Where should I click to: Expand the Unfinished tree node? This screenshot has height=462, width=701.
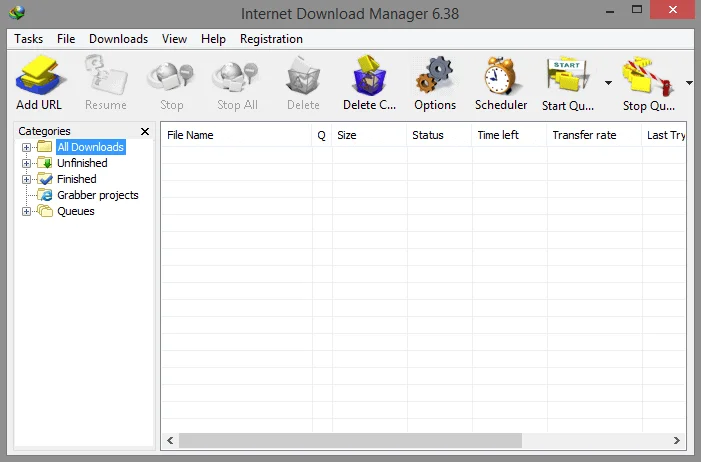pyautogui.click(x=27, y=163)
